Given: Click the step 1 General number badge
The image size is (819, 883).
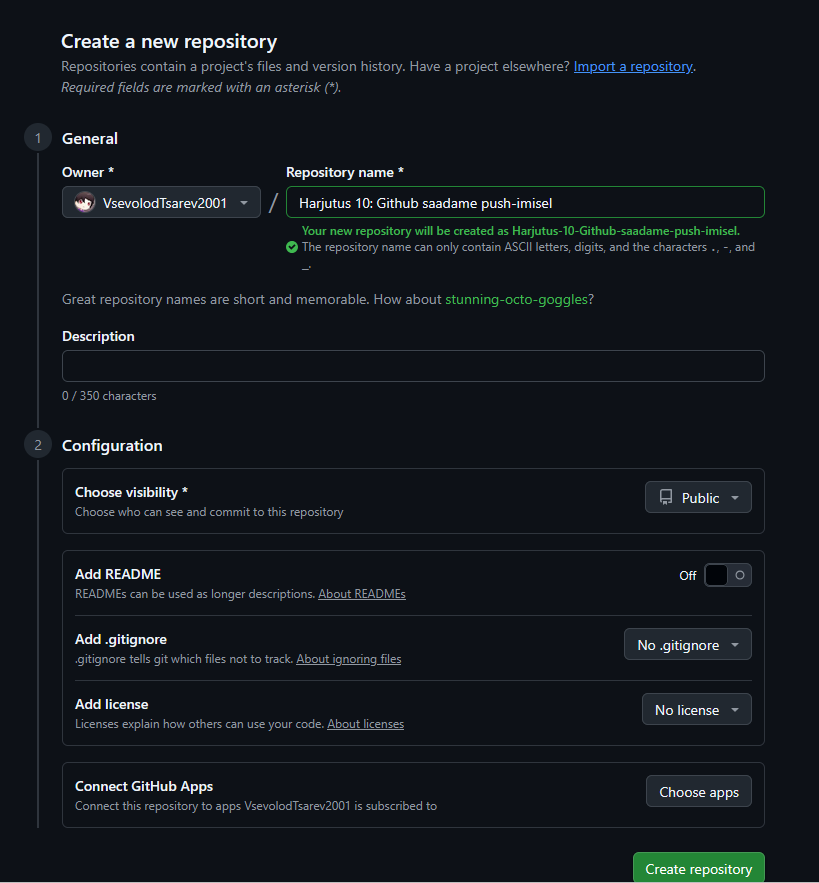Looking at the screenshot, I should 38,138.
